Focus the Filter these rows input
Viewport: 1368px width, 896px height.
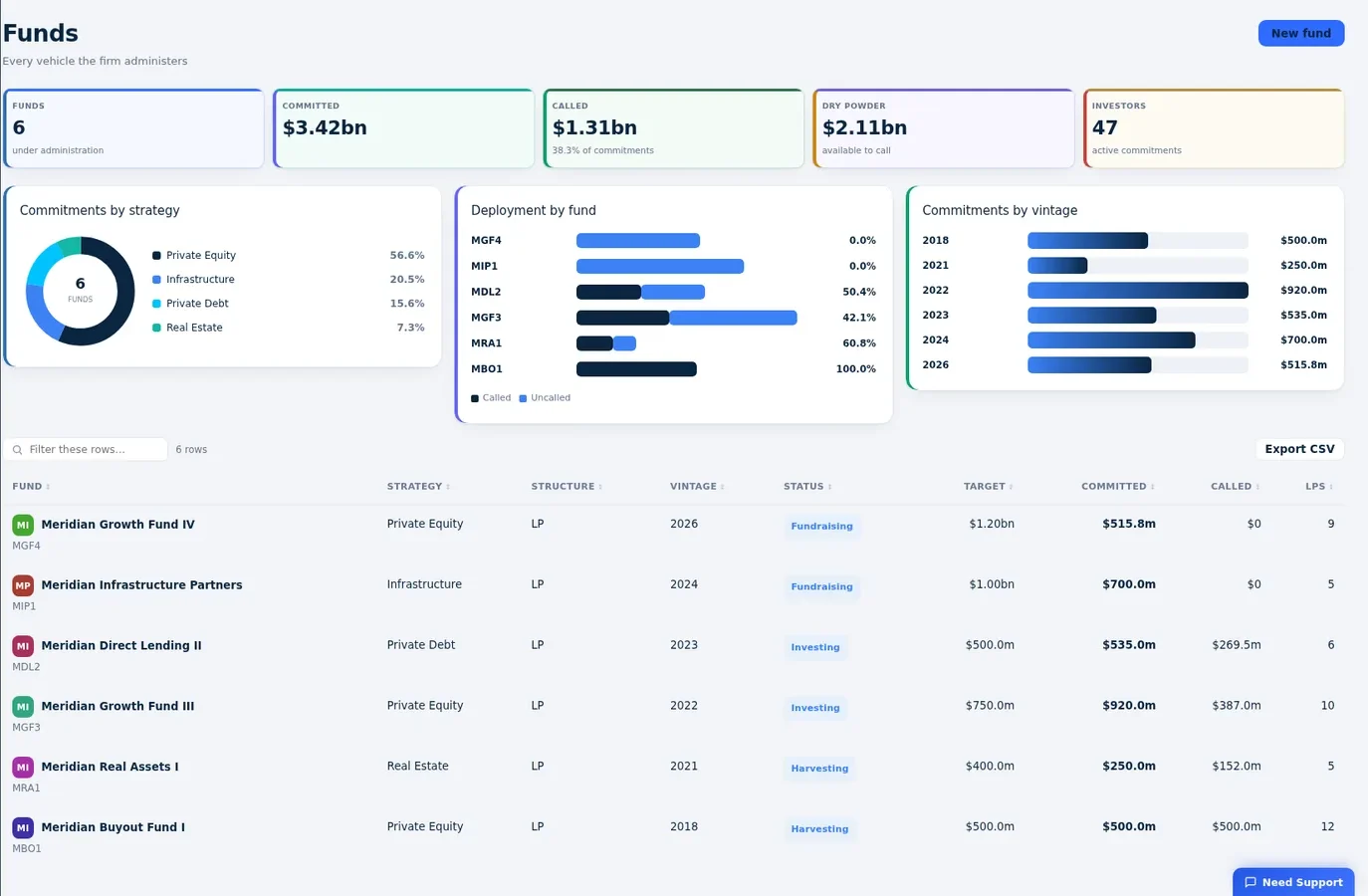(x=86, y=450)
